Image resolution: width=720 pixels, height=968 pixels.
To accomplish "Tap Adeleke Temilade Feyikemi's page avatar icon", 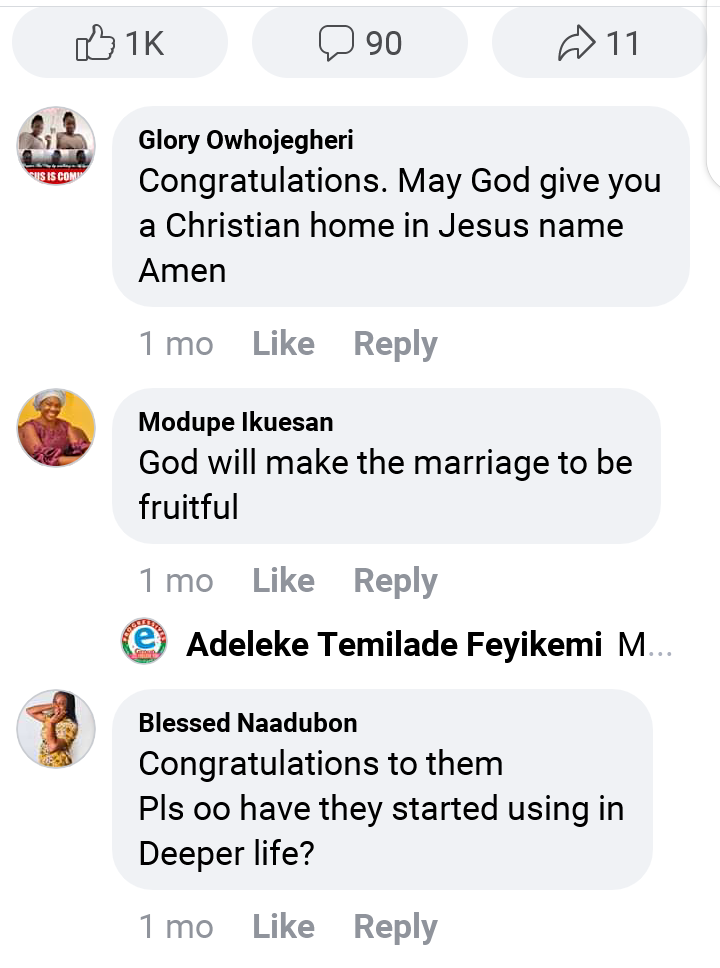I will click(x=144, y=645).
